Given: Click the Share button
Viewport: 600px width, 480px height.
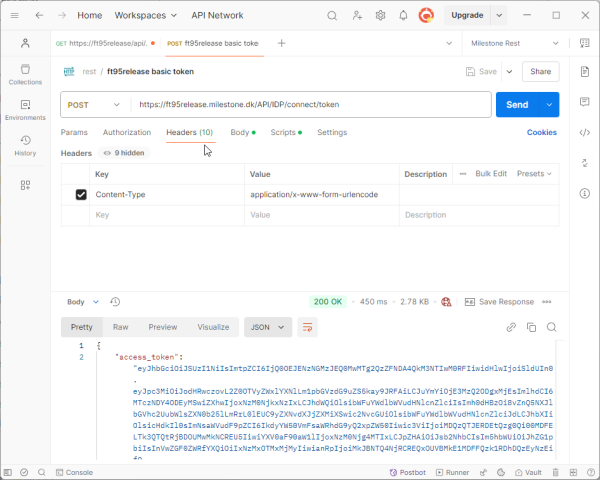Looking at the screenshot, I should coord(540,72).
